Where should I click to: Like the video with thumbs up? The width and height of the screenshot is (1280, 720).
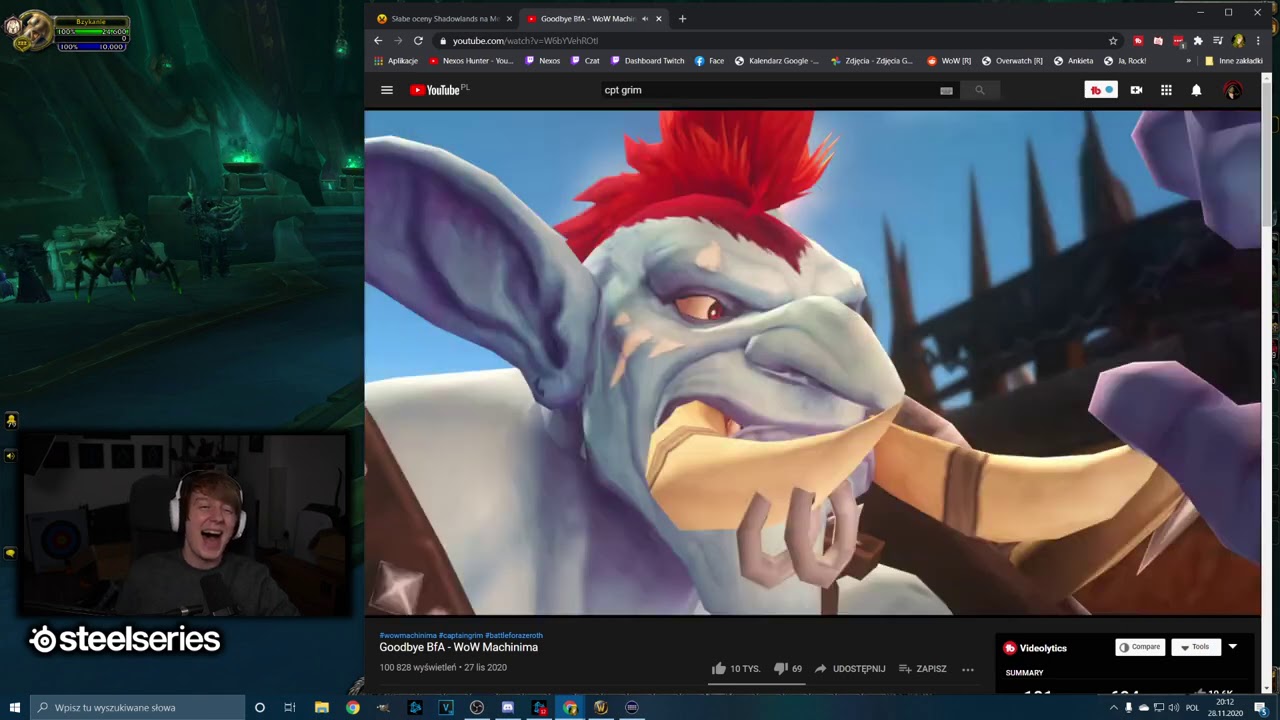735,668
